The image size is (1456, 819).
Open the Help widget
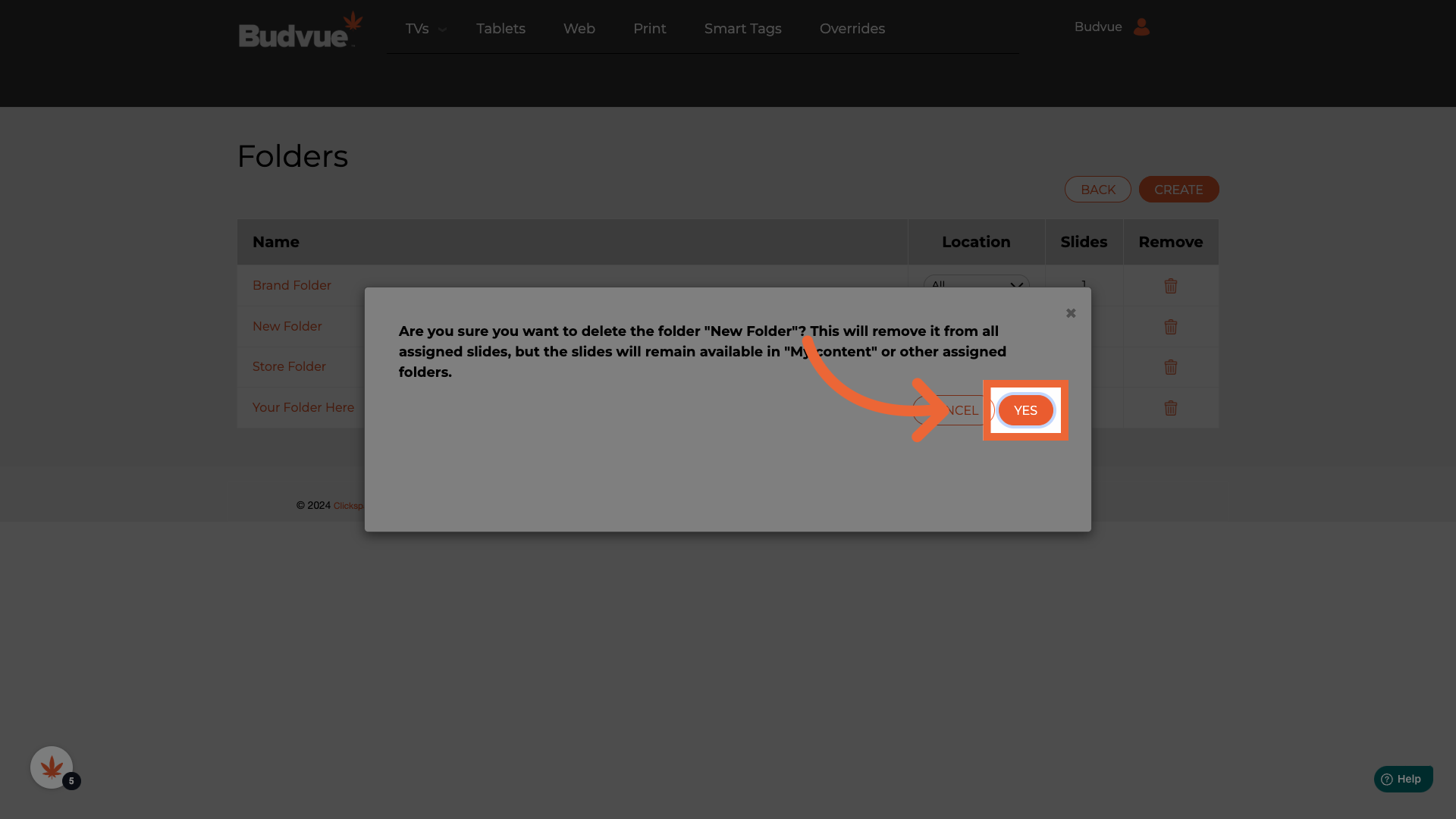pyautogui.click(x=1402, y=779)
